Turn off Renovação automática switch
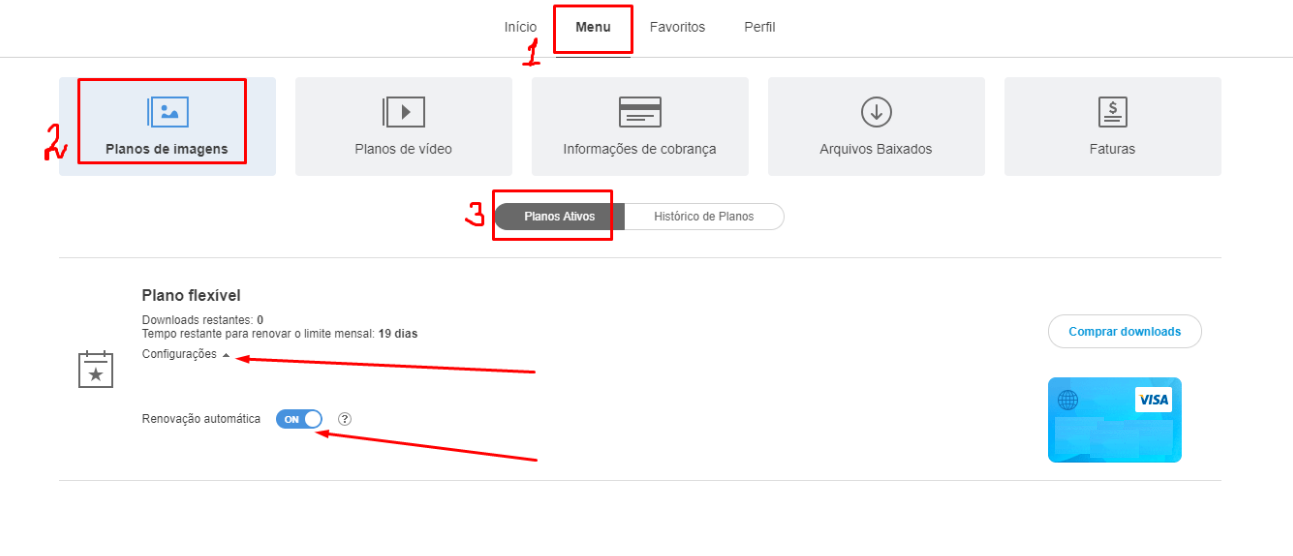This screenshot has width=1293, height=556. 299,419
